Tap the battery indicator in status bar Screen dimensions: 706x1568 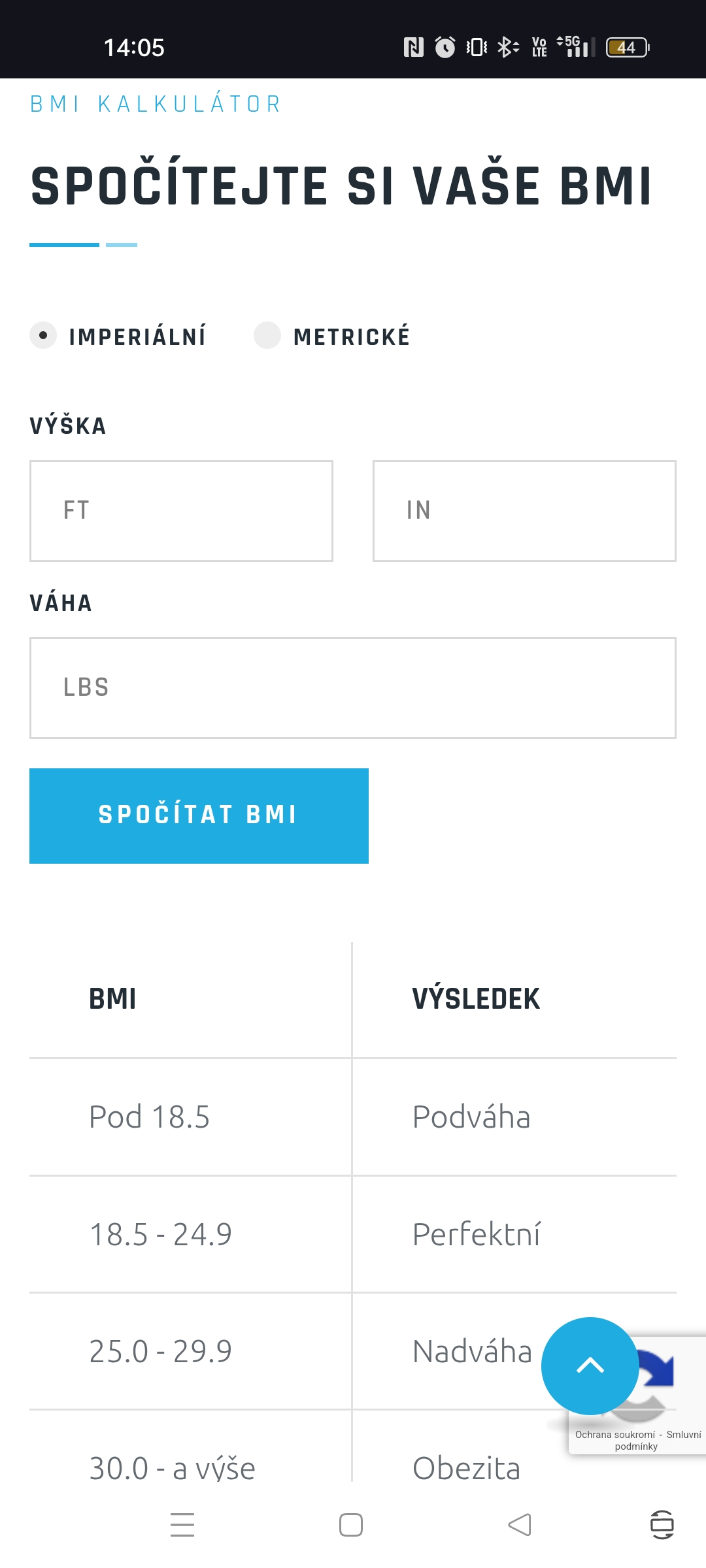click(x=628, y=47)
